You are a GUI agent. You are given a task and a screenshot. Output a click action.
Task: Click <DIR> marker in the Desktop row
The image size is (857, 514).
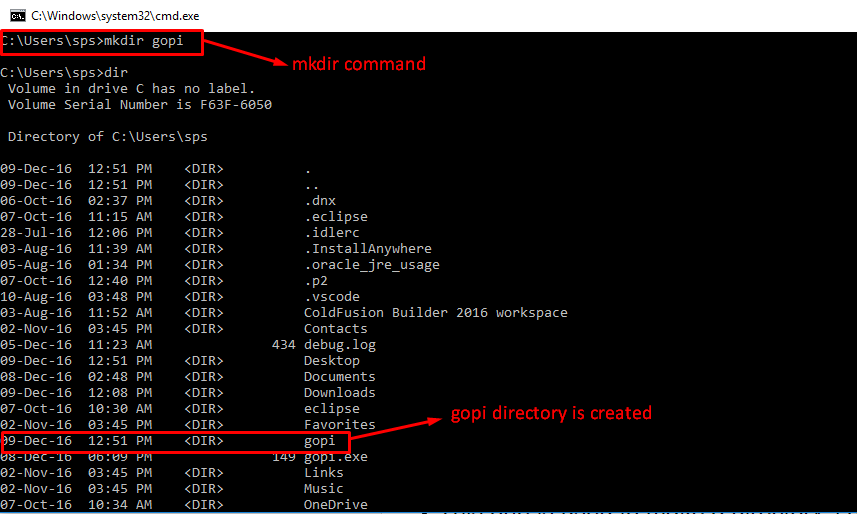click(204, 360)
